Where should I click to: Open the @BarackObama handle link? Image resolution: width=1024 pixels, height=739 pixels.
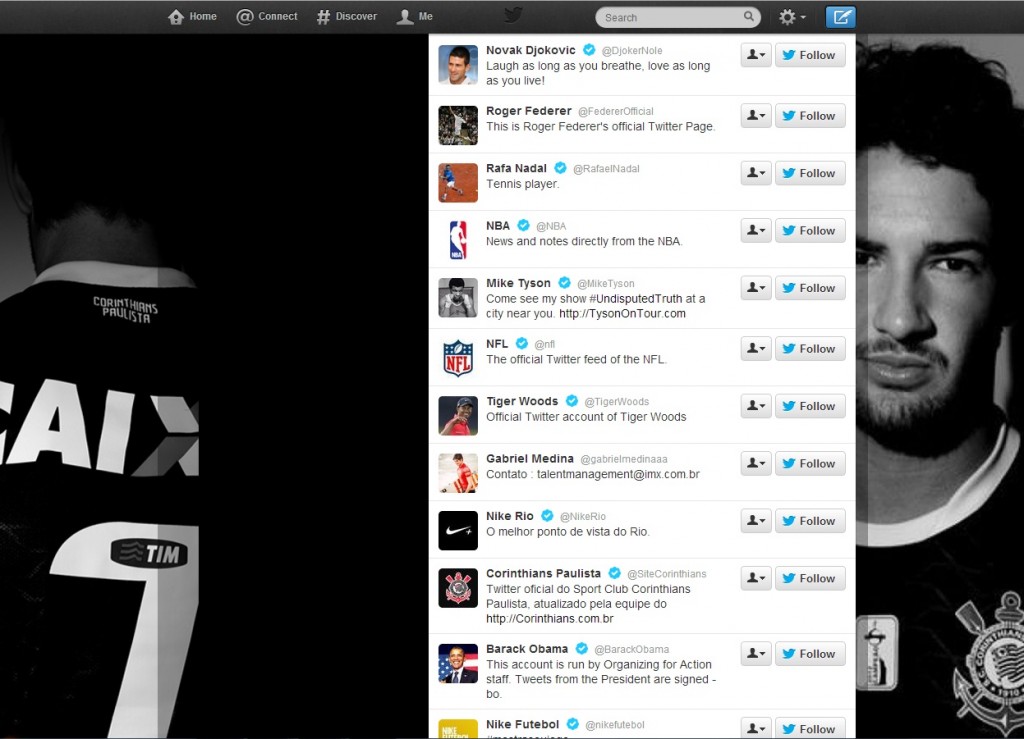point(632,650)
